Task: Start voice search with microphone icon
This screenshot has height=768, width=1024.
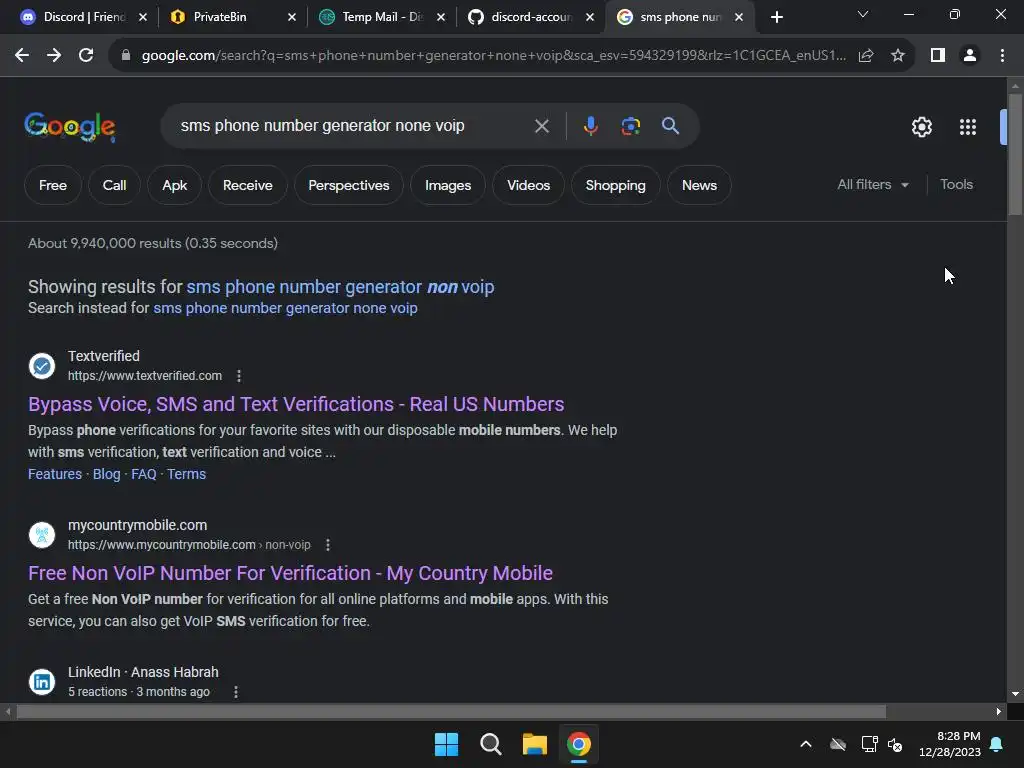Action: tap(590, 126)
